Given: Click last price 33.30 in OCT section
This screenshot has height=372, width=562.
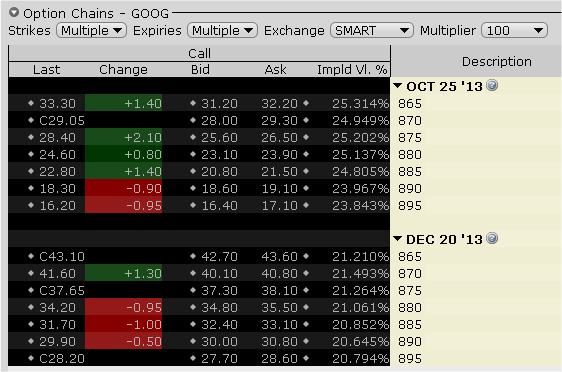Looking at the screenshot, I should pyautogui.click(x=57, y=104).
